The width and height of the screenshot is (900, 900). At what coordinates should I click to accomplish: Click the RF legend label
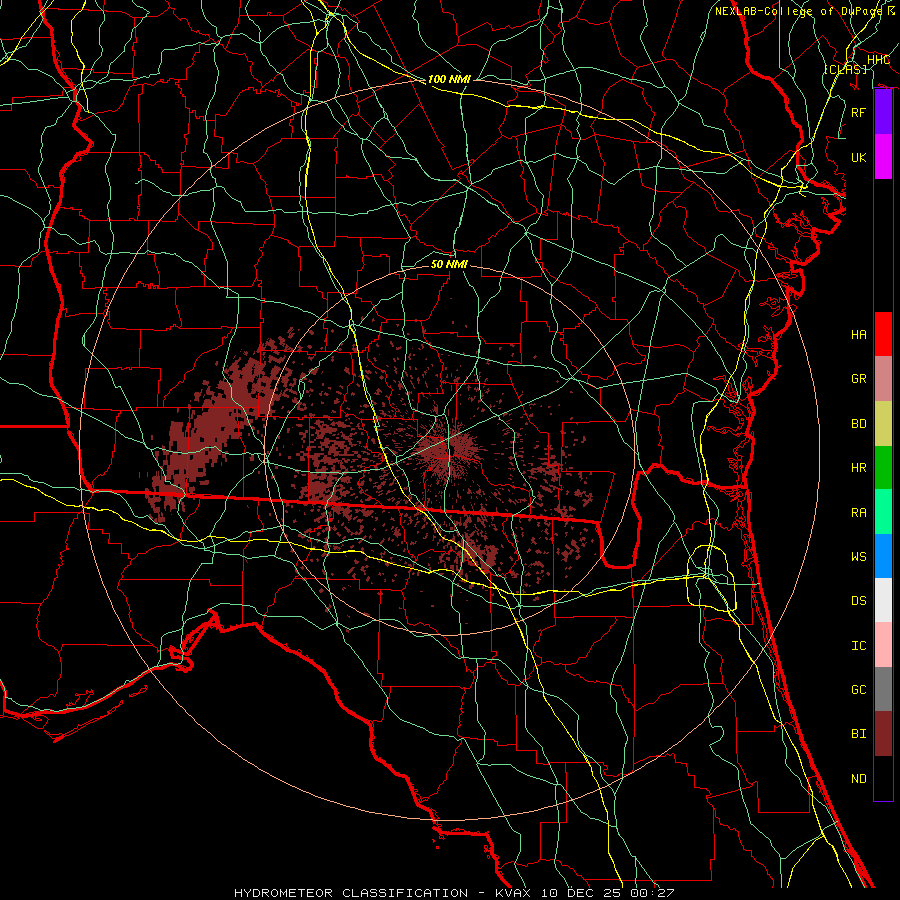859,112
